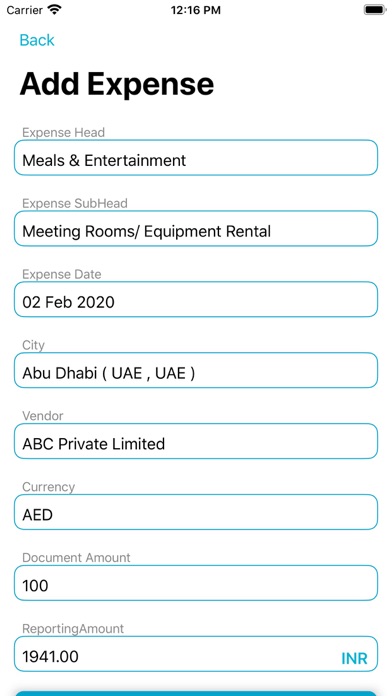Tap the Carrier text in status bar
This screenshot has height=696, width=392.
(x=25, y=10)
